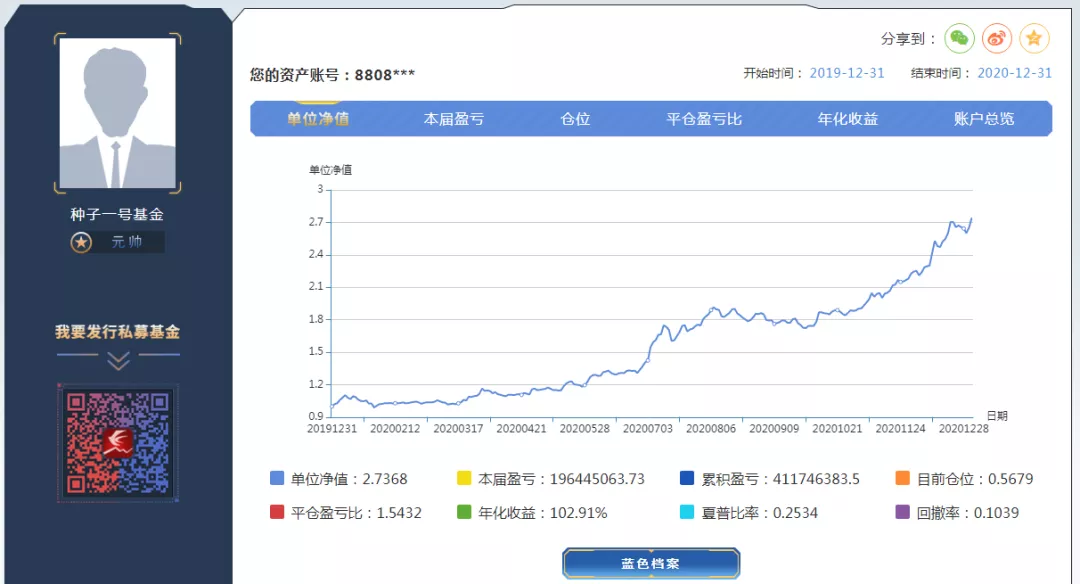1080x584 pixels.
Task: Click the 累积盈亏：411746383.5 value
Action: (780, 479)
